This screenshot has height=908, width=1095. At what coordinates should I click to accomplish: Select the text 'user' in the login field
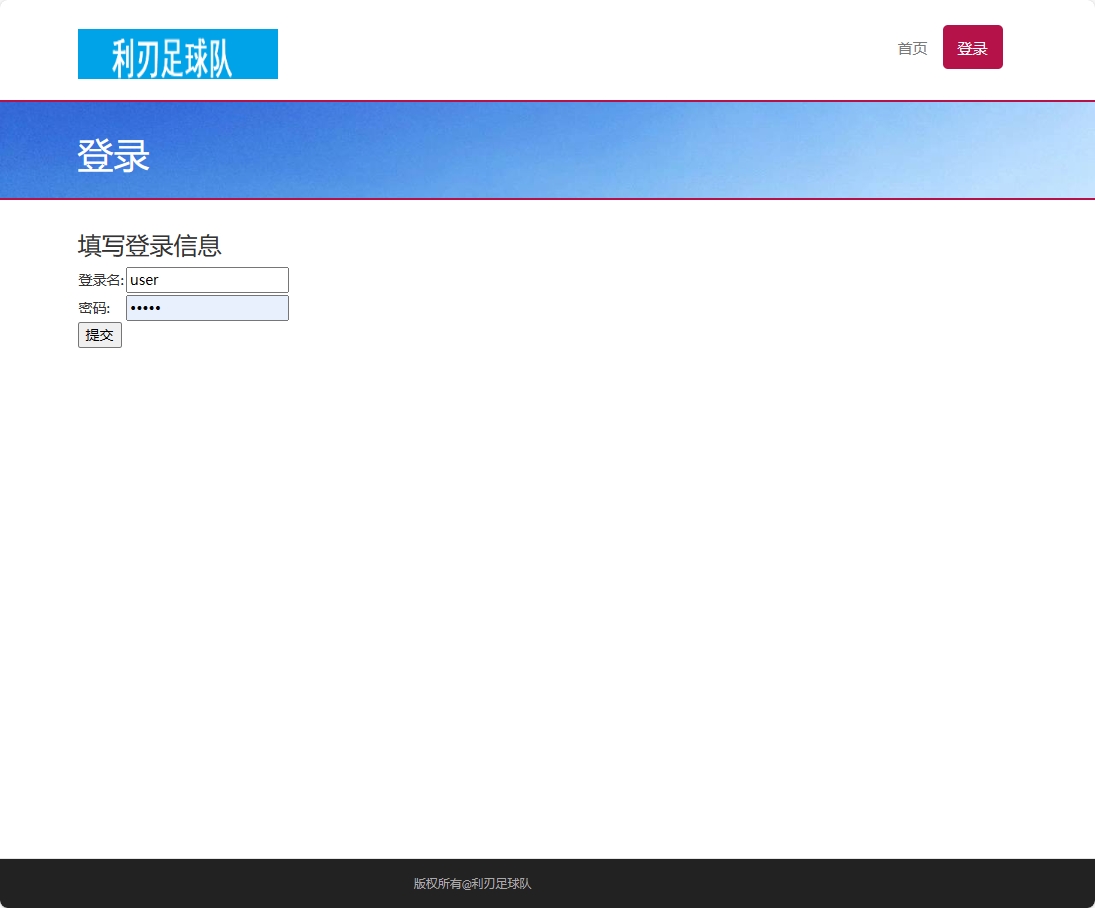point(145,280)
